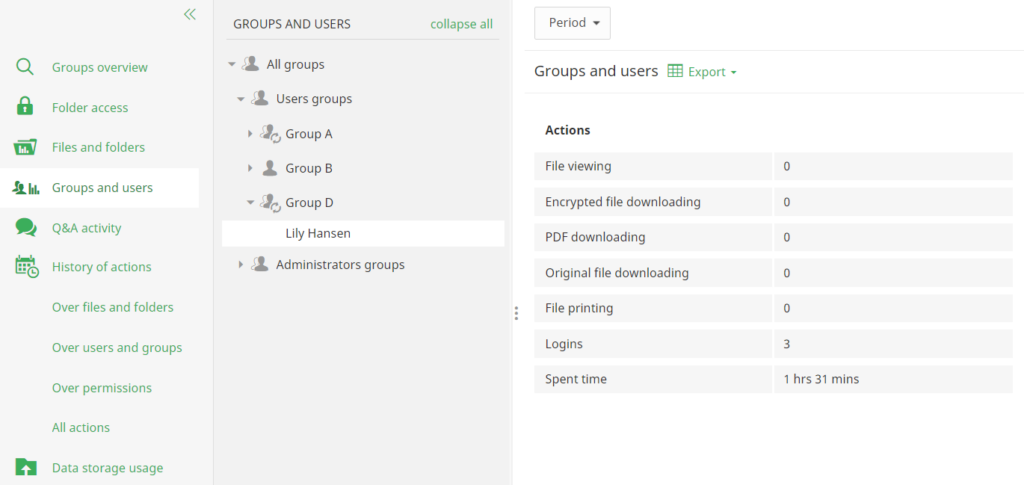
Task: Open Over files and folders history
Action: tap(113, 307)
